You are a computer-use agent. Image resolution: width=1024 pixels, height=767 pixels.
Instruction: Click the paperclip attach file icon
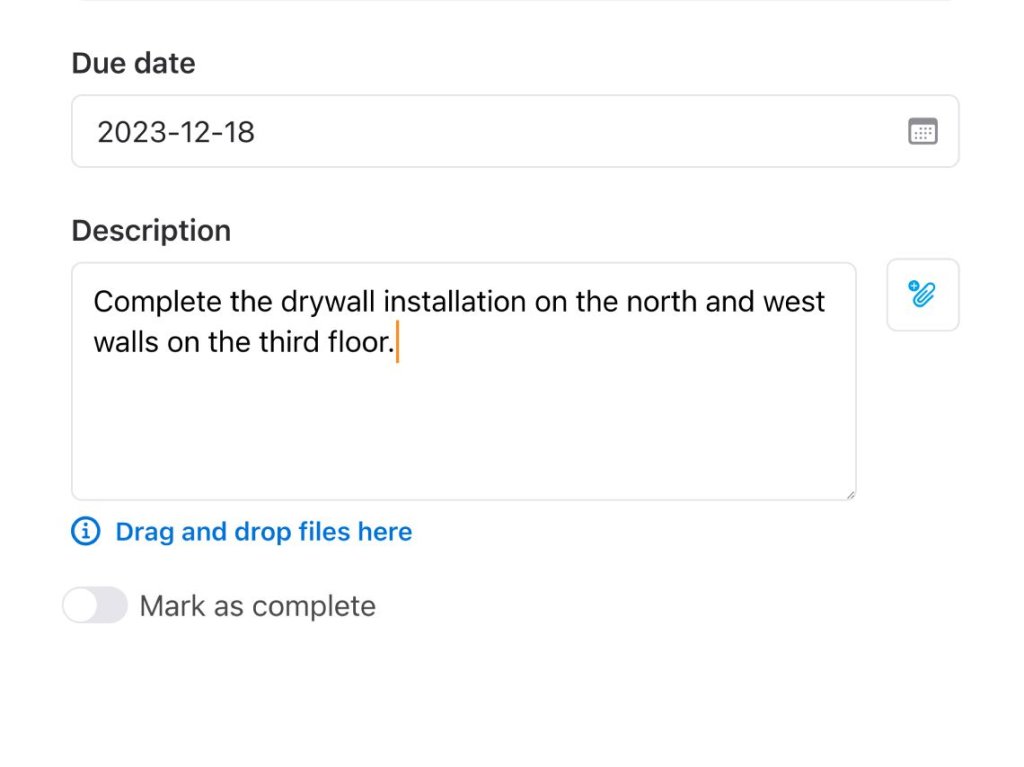[x=922, y=295]
